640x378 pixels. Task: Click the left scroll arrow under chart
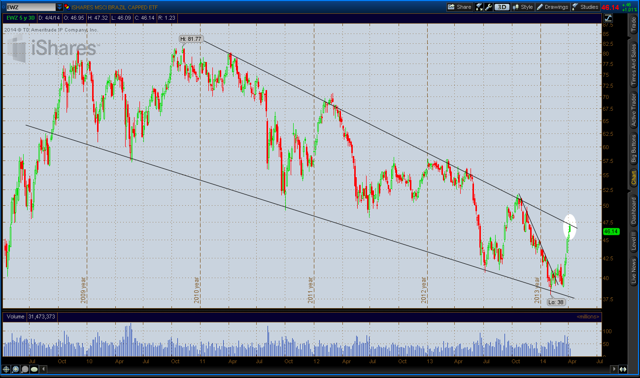coord(44,369)
